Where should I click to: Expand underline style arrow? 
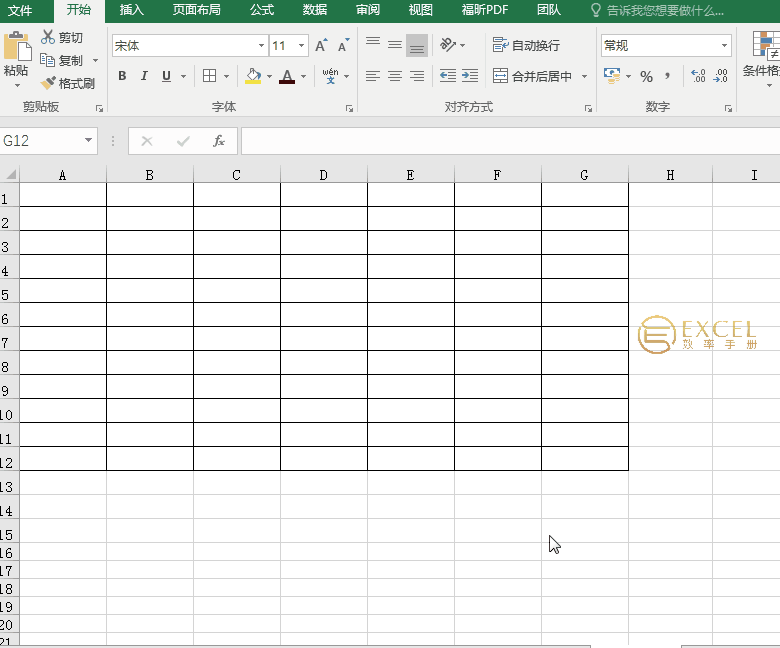click(184, 77)
